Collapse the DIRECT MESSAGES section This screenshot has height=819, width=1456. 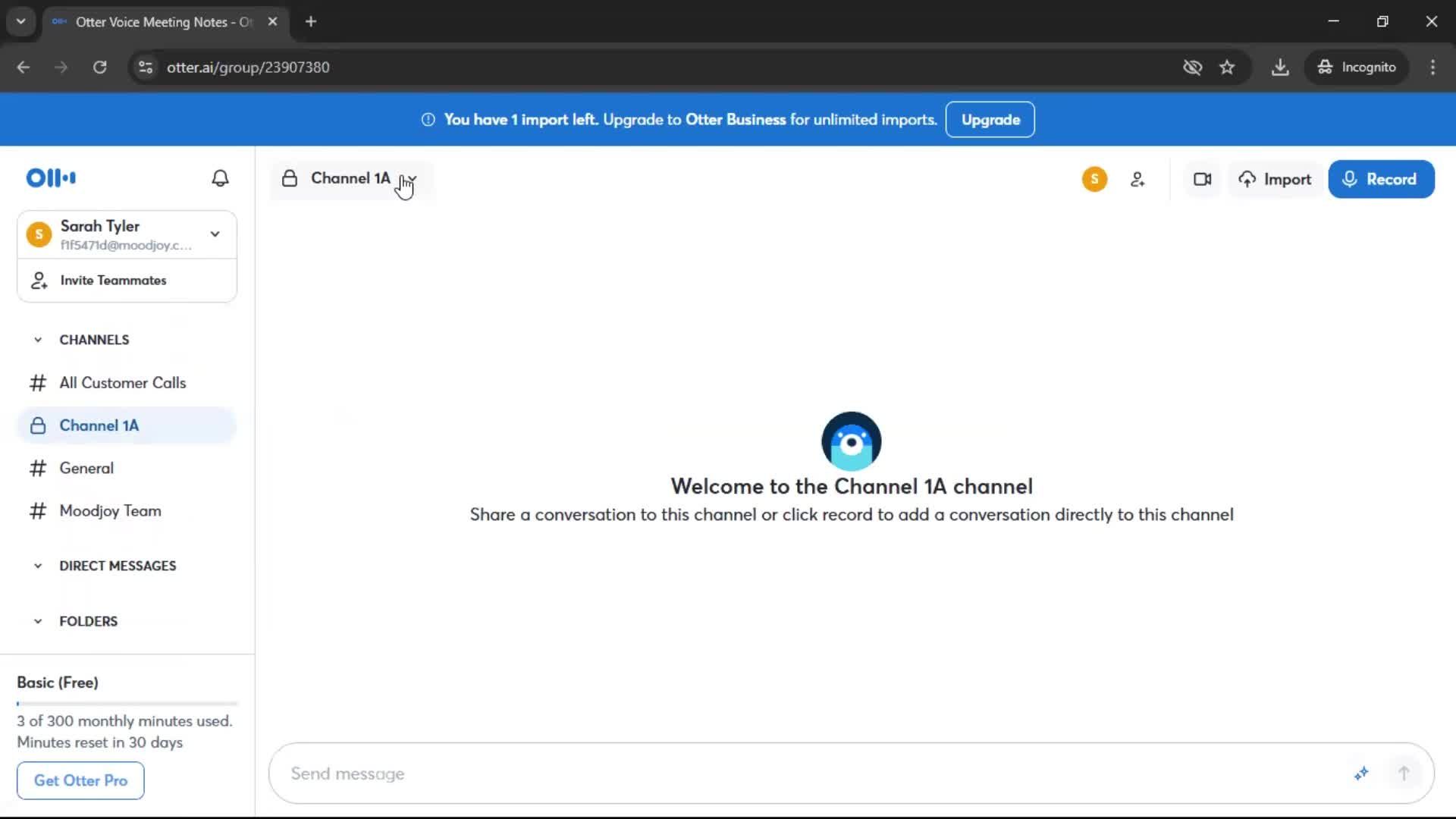(38, 566)
